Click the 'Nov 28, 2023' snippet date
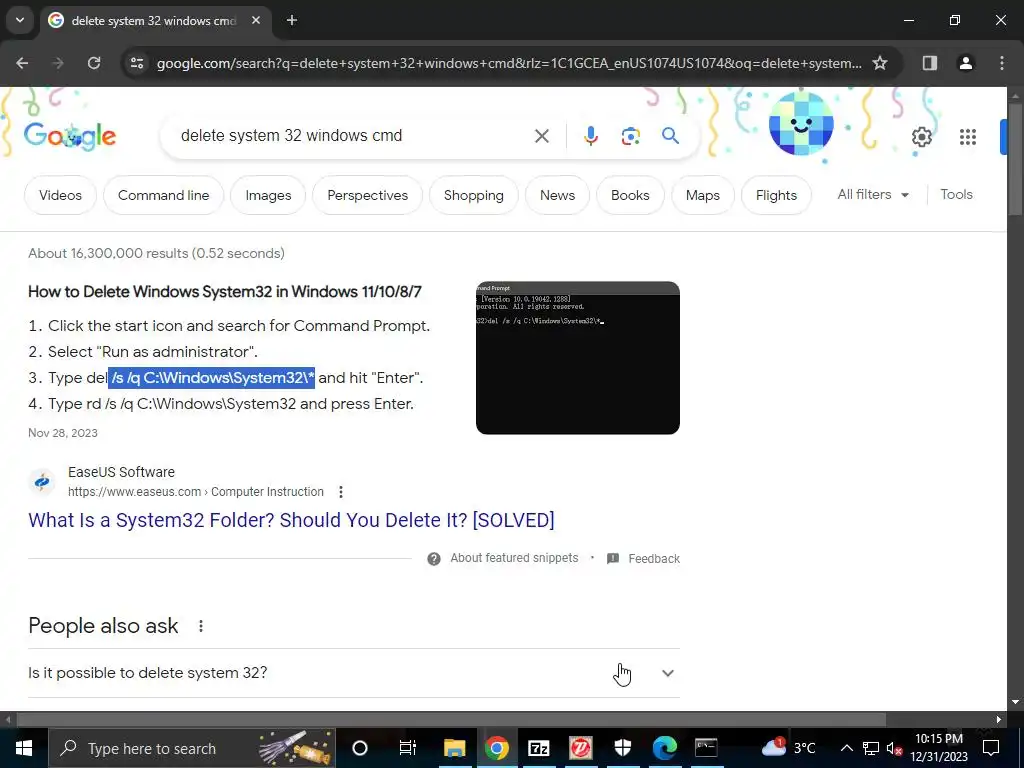Image resolution: width=1024 pixels, height=768 pixels. coord(63,433)
